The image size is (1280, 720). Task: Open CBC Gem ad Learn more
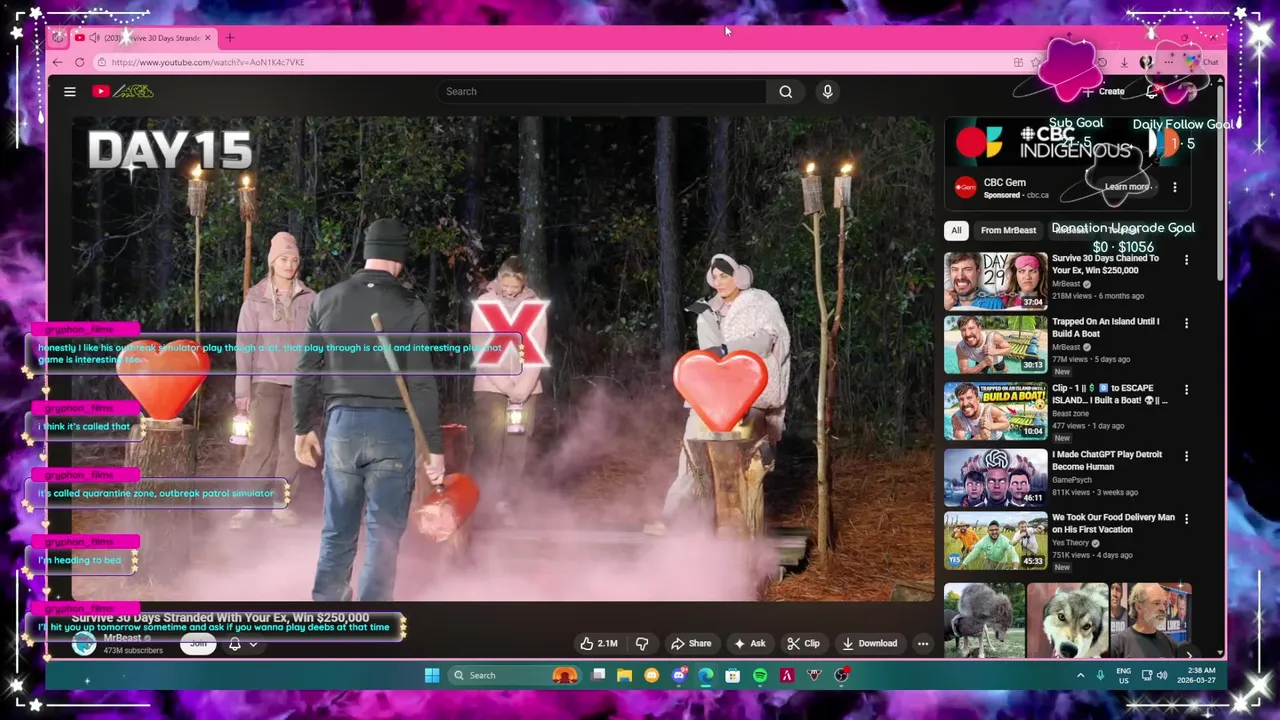1127,187
